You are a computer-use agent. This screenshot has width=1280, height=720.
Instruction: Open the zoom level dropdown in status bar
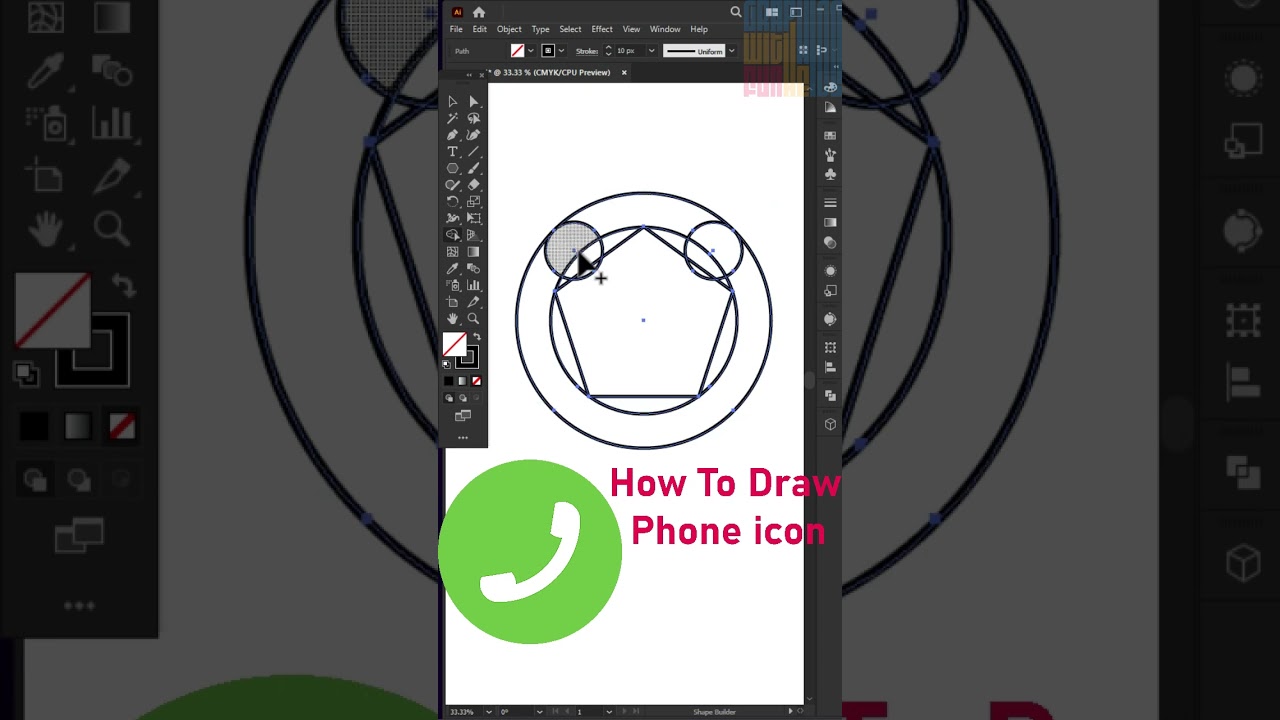[x=489, y=712]
